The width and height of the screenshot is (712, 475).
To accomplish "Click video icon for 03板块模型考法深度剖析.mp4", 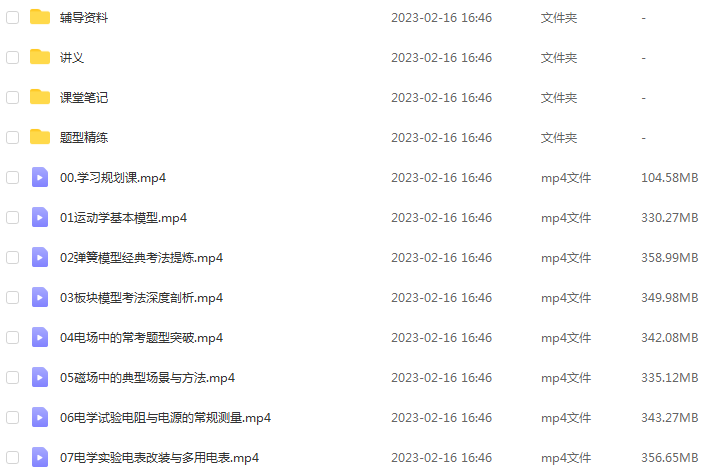I will pyautogui.click(x=40, y=297).
